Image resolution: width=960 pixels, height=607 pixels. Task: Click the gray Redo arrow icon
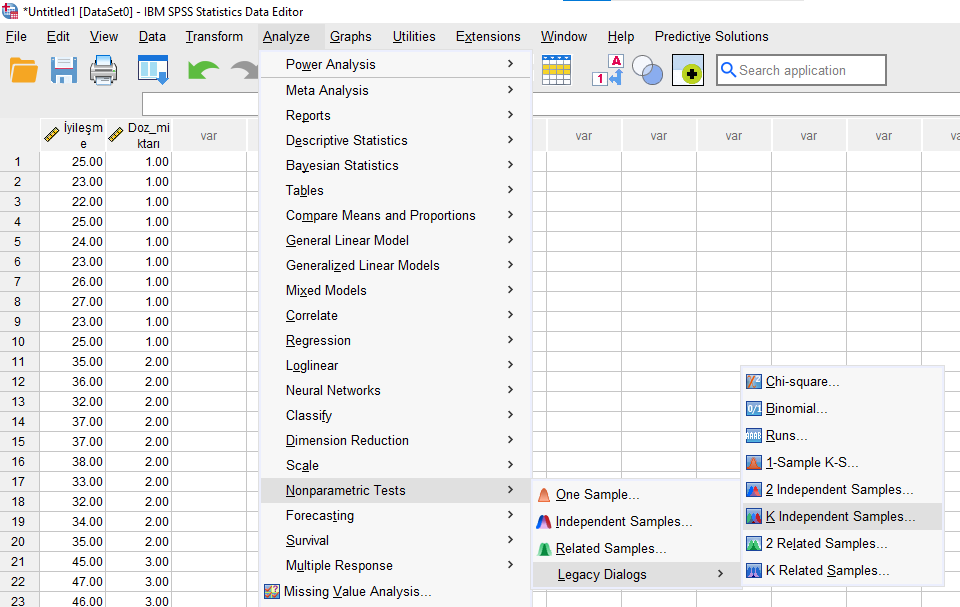pyautogui.click(x=244, y=70)
